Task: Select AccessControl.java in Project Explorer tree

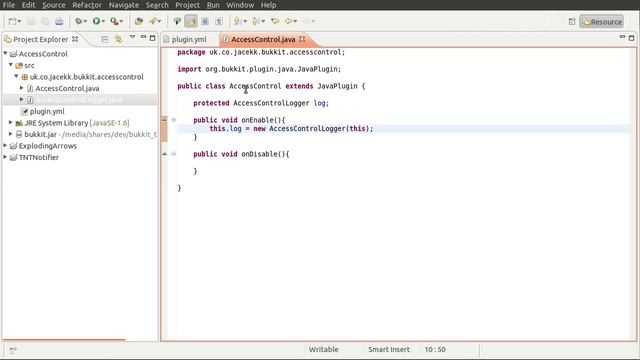Action: click(63, 88)
